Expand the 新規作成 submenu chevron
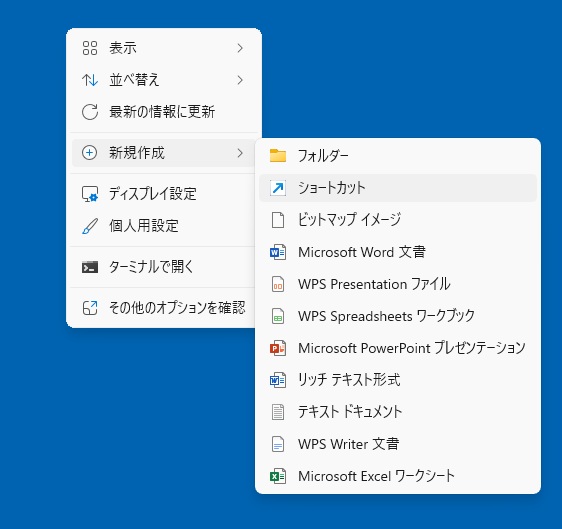 (x=240, y=153)
